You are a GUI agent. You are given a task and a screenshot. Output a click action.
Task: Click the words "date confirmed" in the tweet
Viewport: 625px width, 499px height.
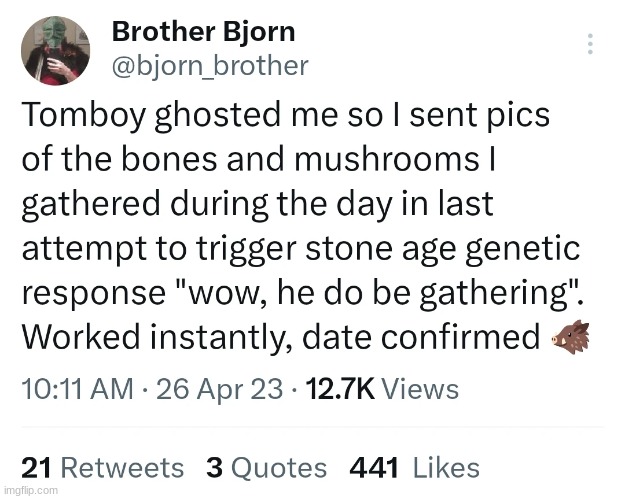coord(421,338)
